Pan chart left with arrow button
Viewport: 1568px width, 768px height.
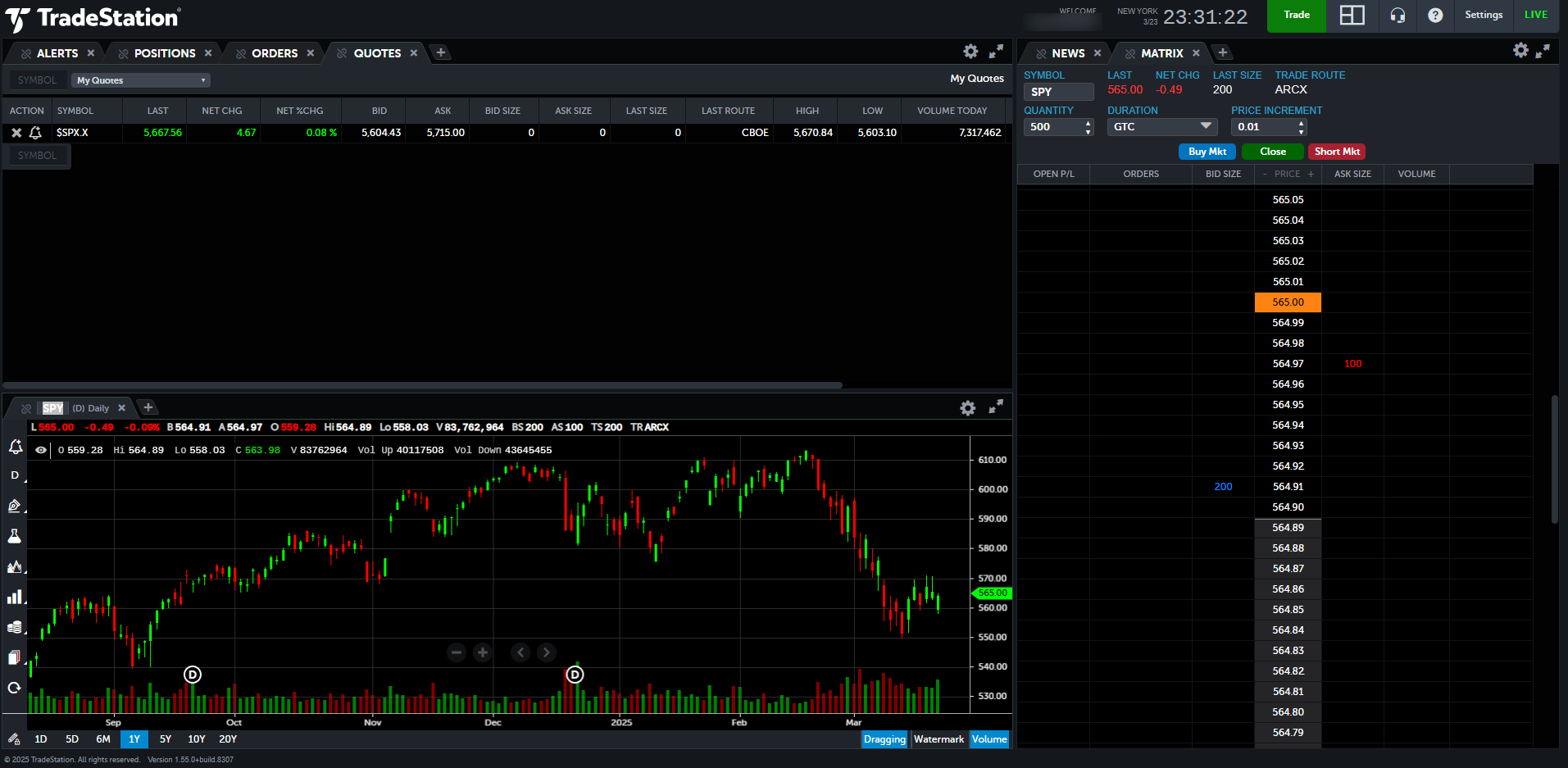coord(520,652)
